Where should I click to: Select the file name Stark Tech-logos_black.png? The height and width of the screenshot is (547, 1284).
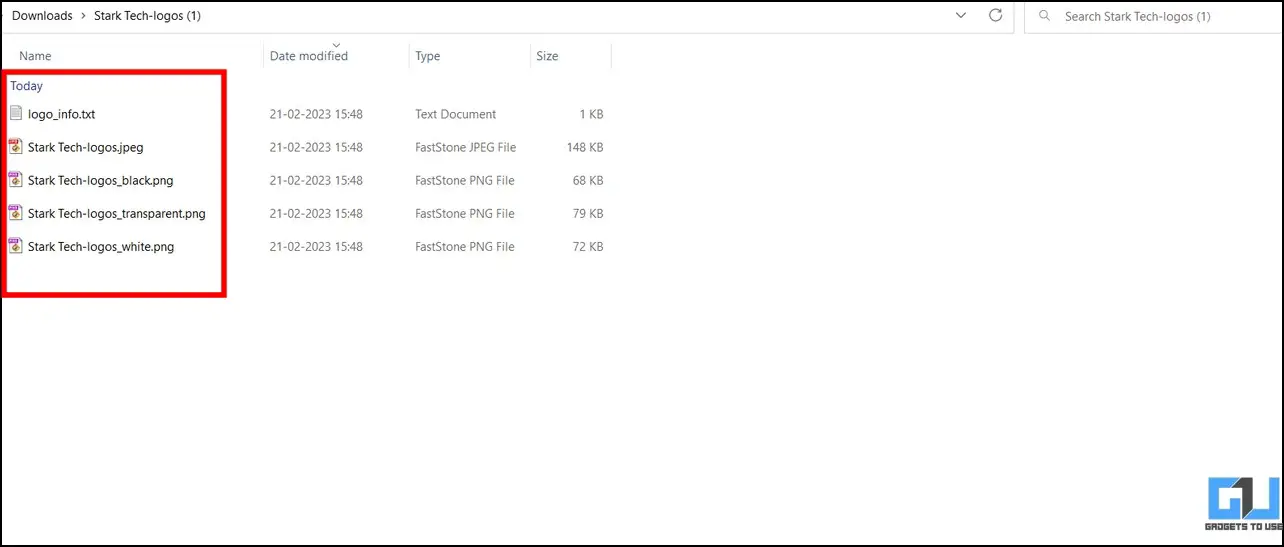coord(101,180)
